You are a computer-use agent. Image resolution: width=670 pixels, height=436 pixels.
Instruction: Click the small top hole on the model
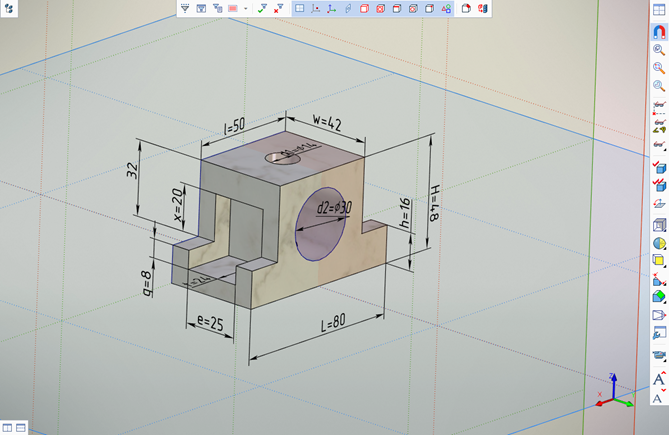pos(282,159)
